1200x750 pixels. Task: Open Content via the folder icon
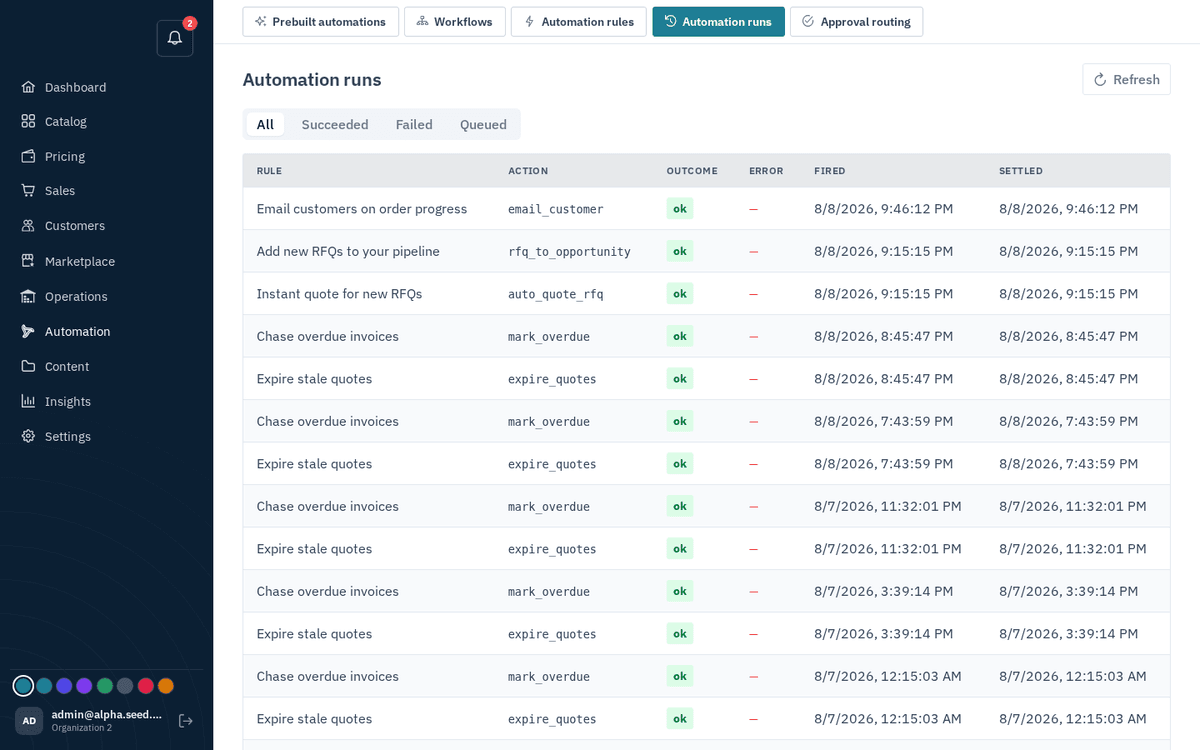click(x=28, y=366)
